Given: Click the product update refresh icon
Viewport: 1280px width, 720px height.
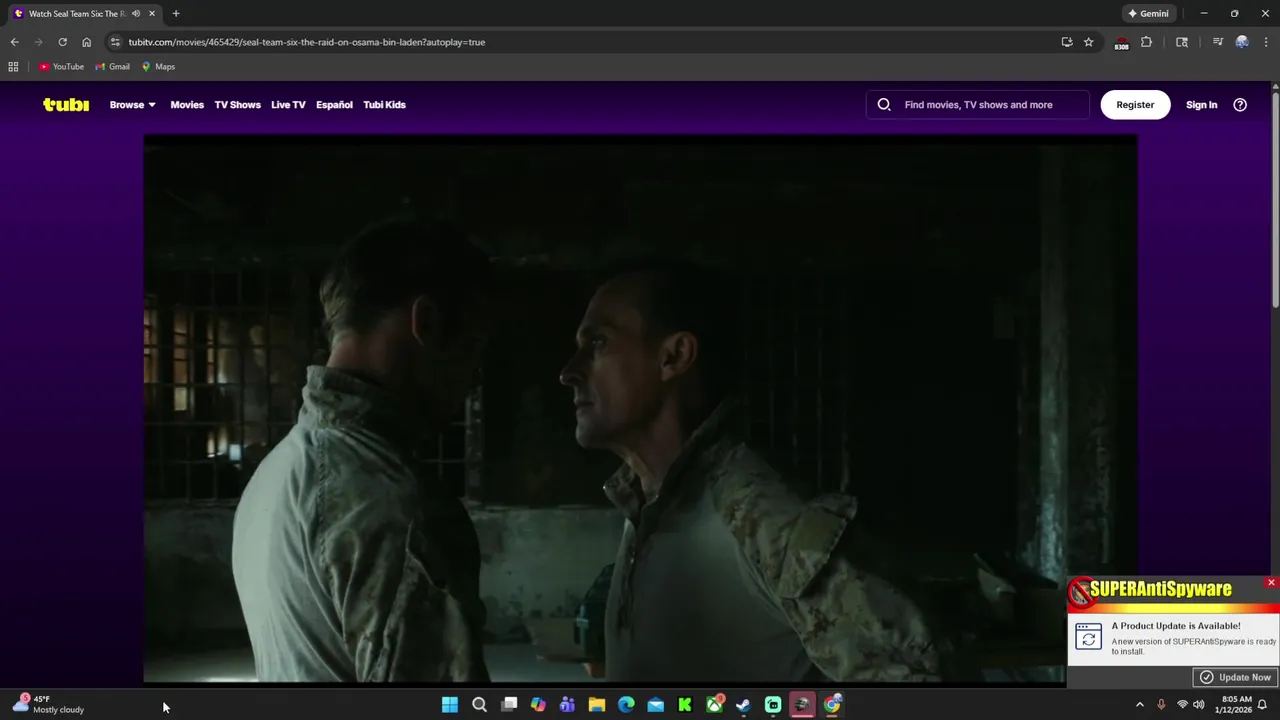Looking at the screenshot, I should [1089, 637].
